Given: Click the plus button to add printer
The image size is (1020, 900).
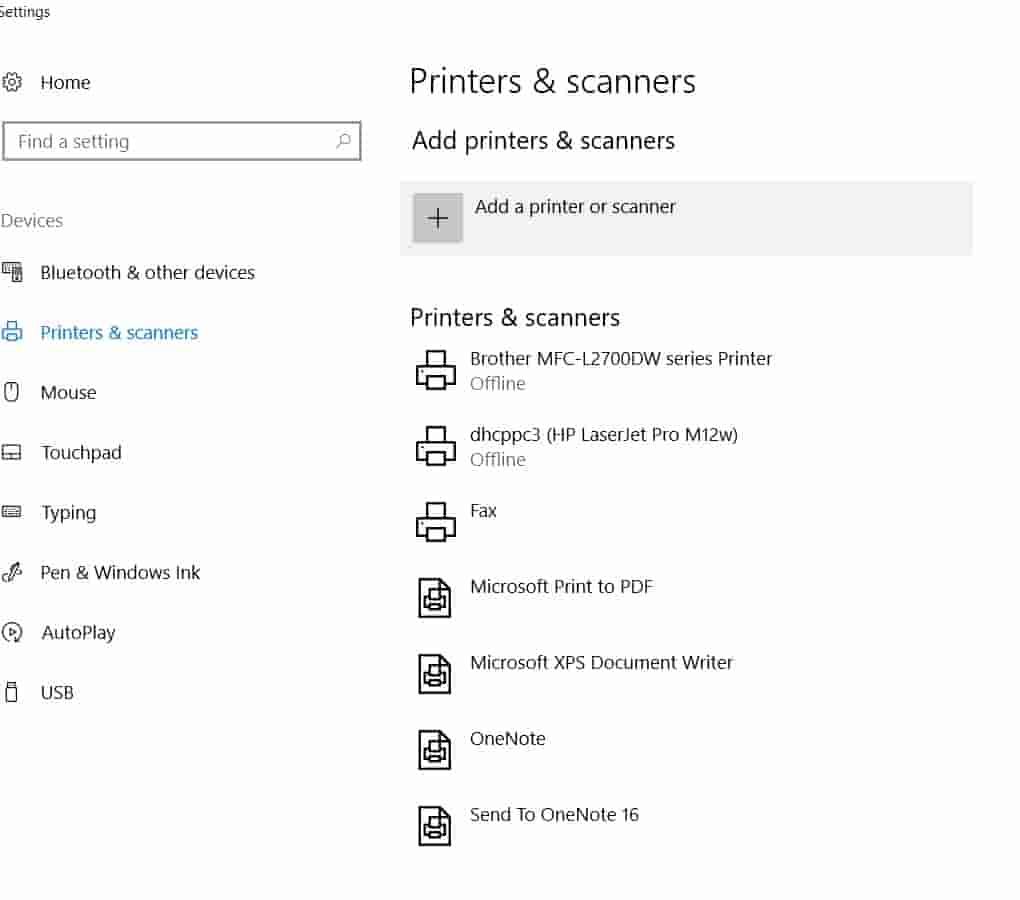Looking at the screenshot, I should point(438,218).
